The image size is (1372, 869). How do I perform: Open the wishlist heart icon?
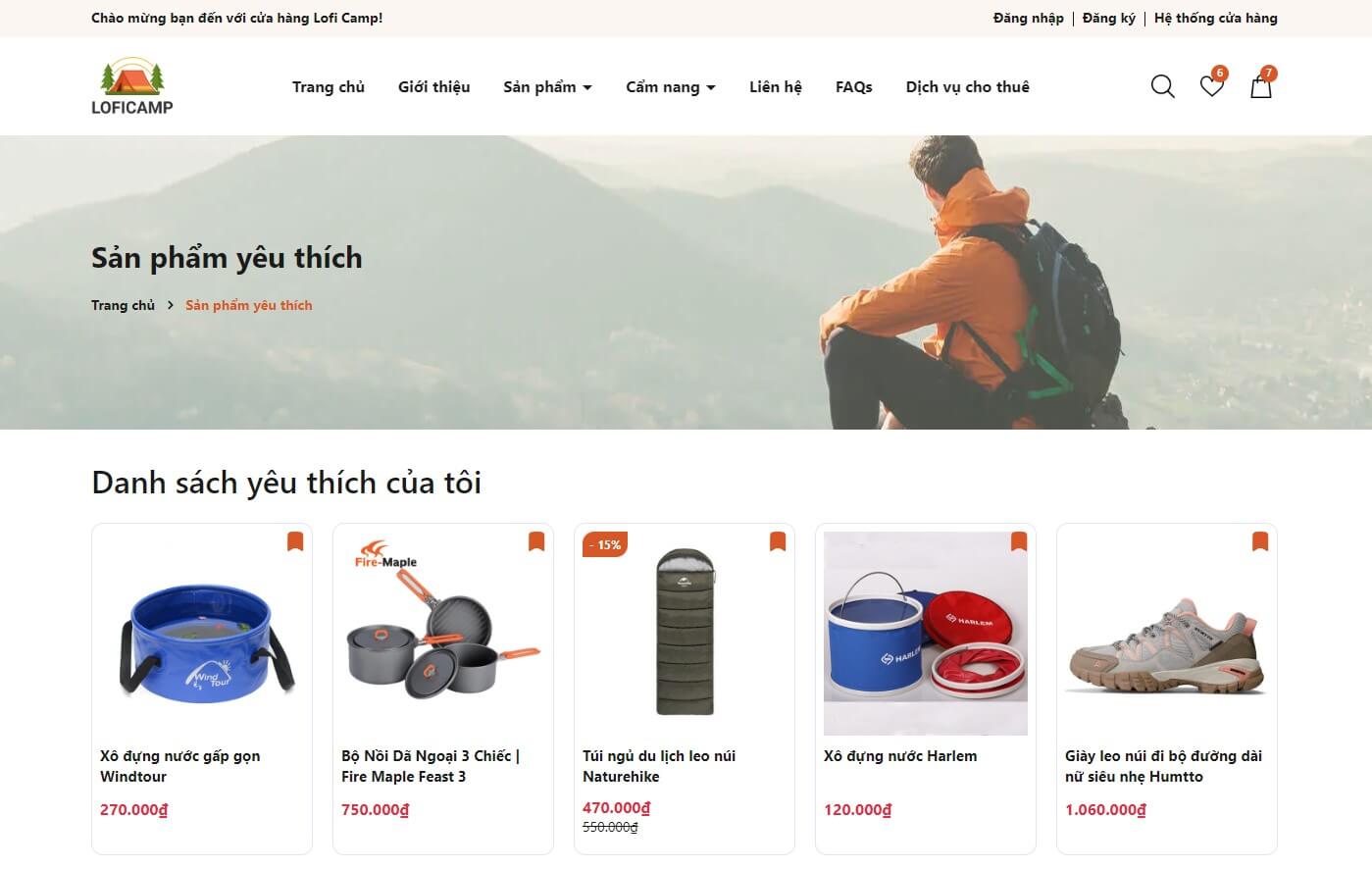1212,86
